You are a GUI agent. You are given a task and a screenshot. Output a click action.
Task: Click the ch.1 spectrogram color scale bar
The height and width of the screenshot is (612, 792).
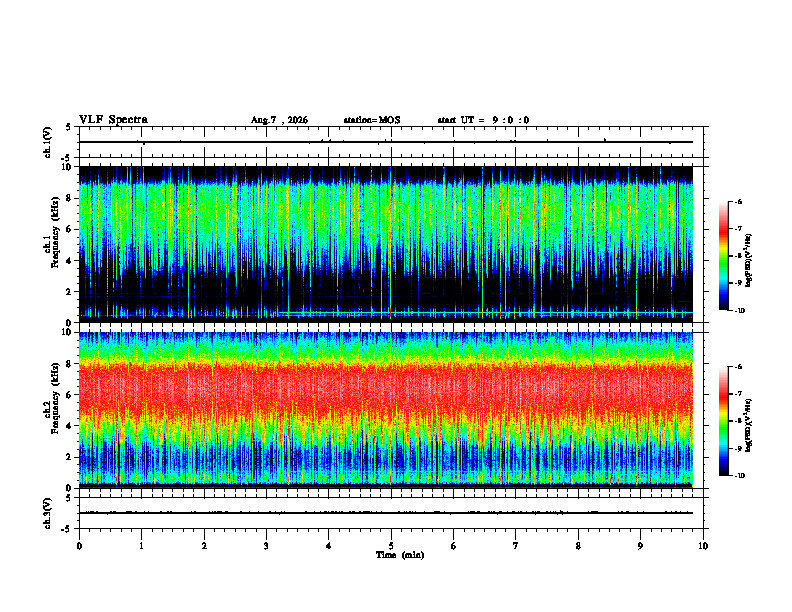(723, 256)
